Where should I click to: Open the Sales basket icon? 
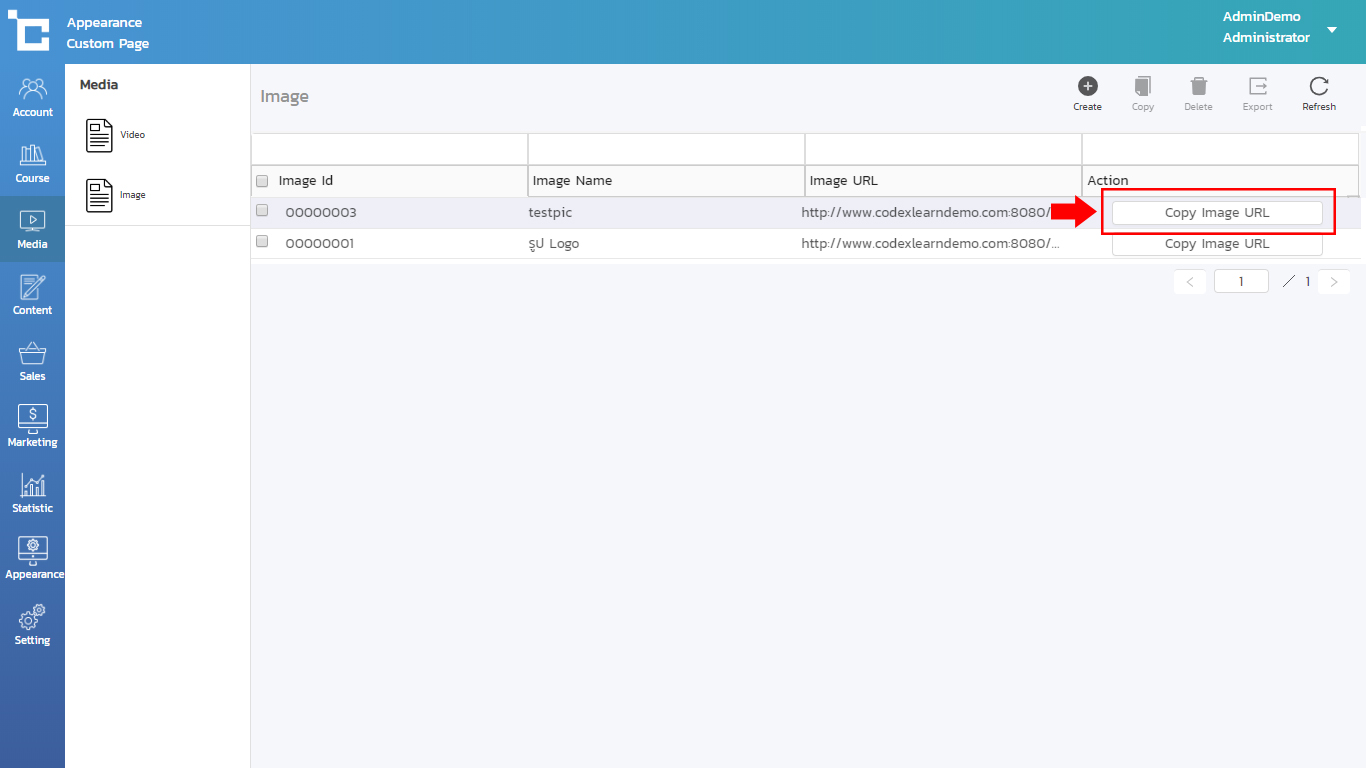(x=32, y=354)
